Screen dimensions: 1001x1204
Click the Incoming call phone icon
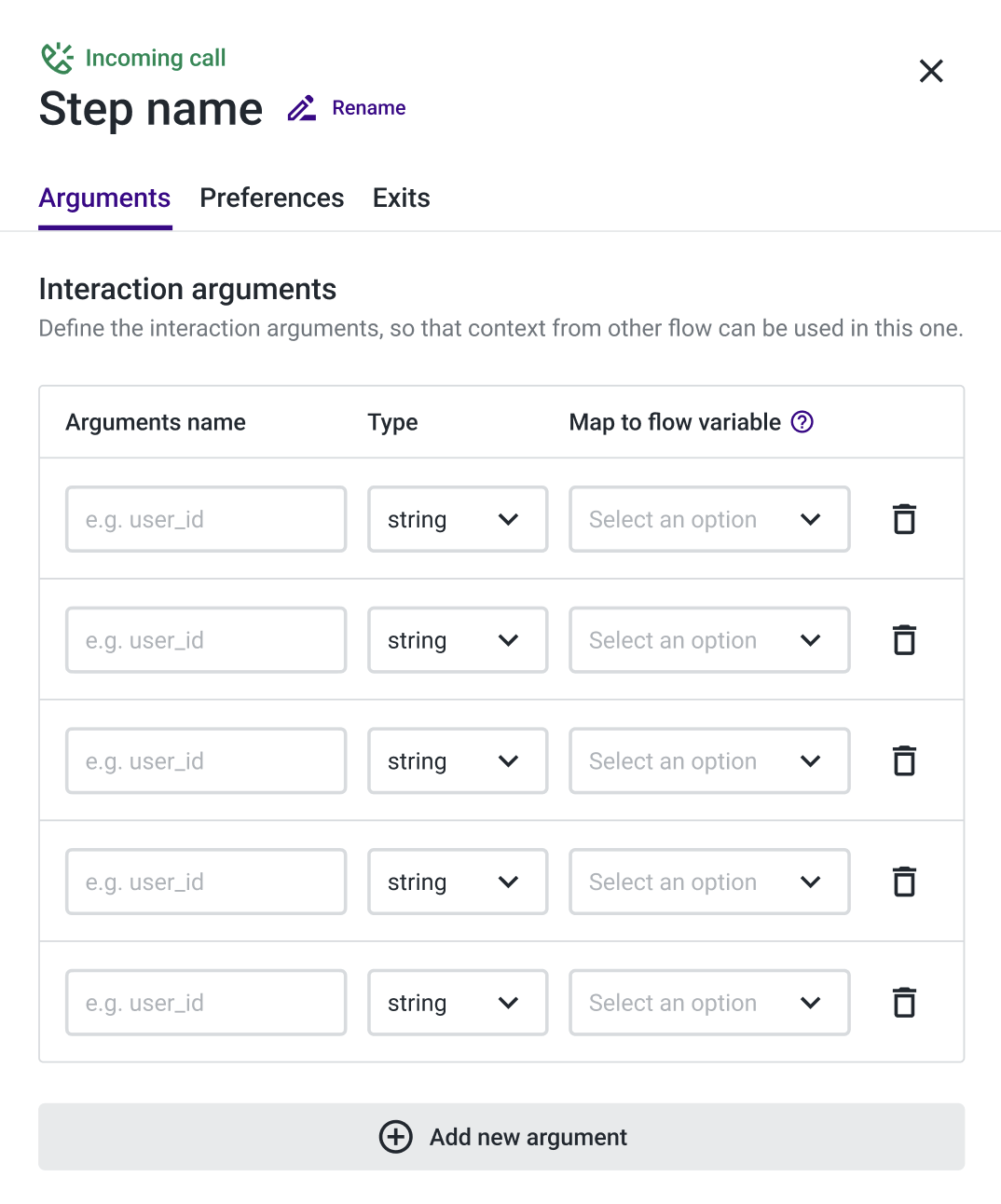click(57, 58)
